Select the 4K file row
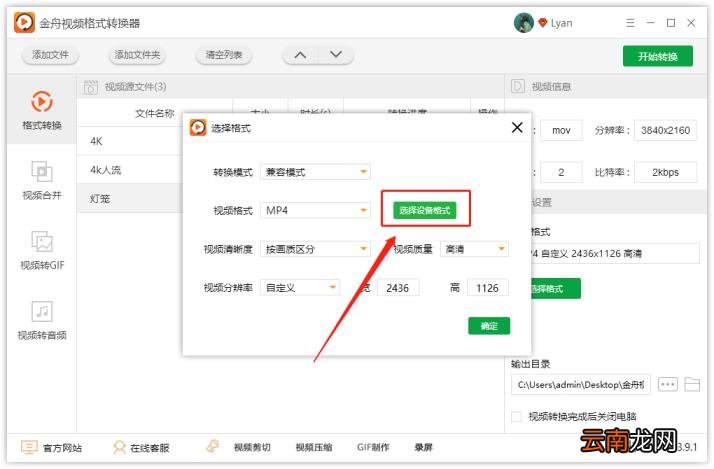714x469 pixels. [130, 141]
